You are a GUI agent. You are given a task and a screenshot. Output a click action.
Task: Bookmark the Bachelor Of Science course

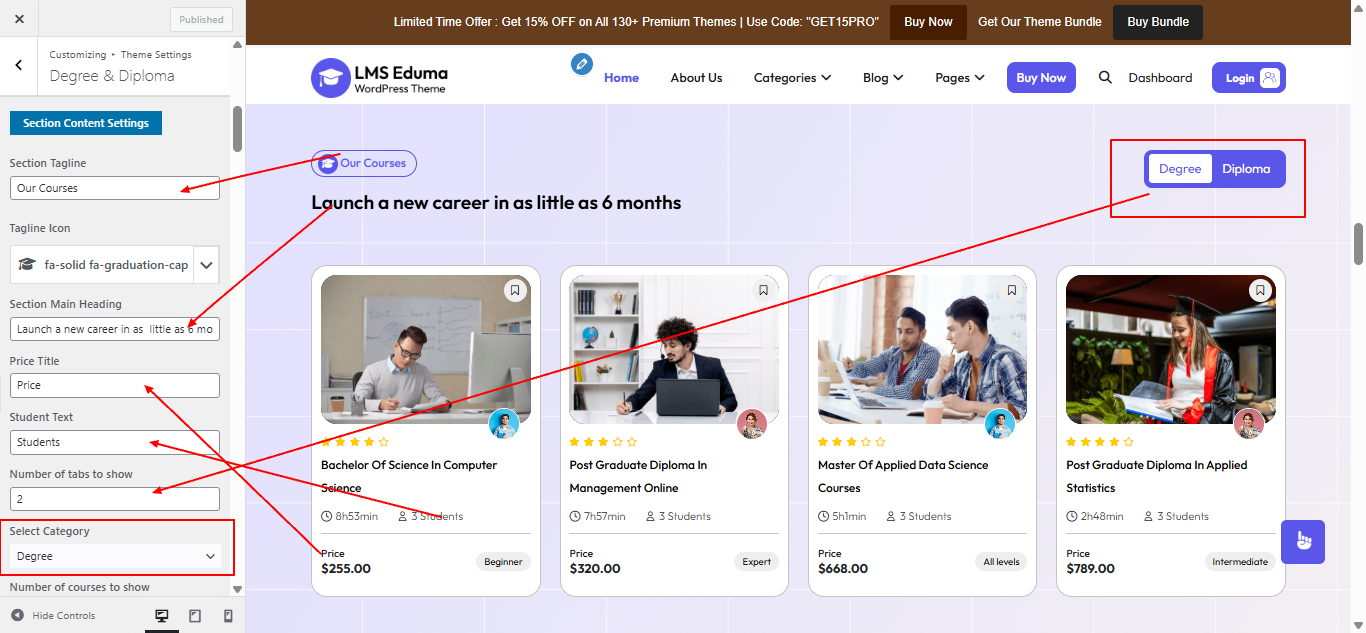pyautogui.click(x=514, y=290)
